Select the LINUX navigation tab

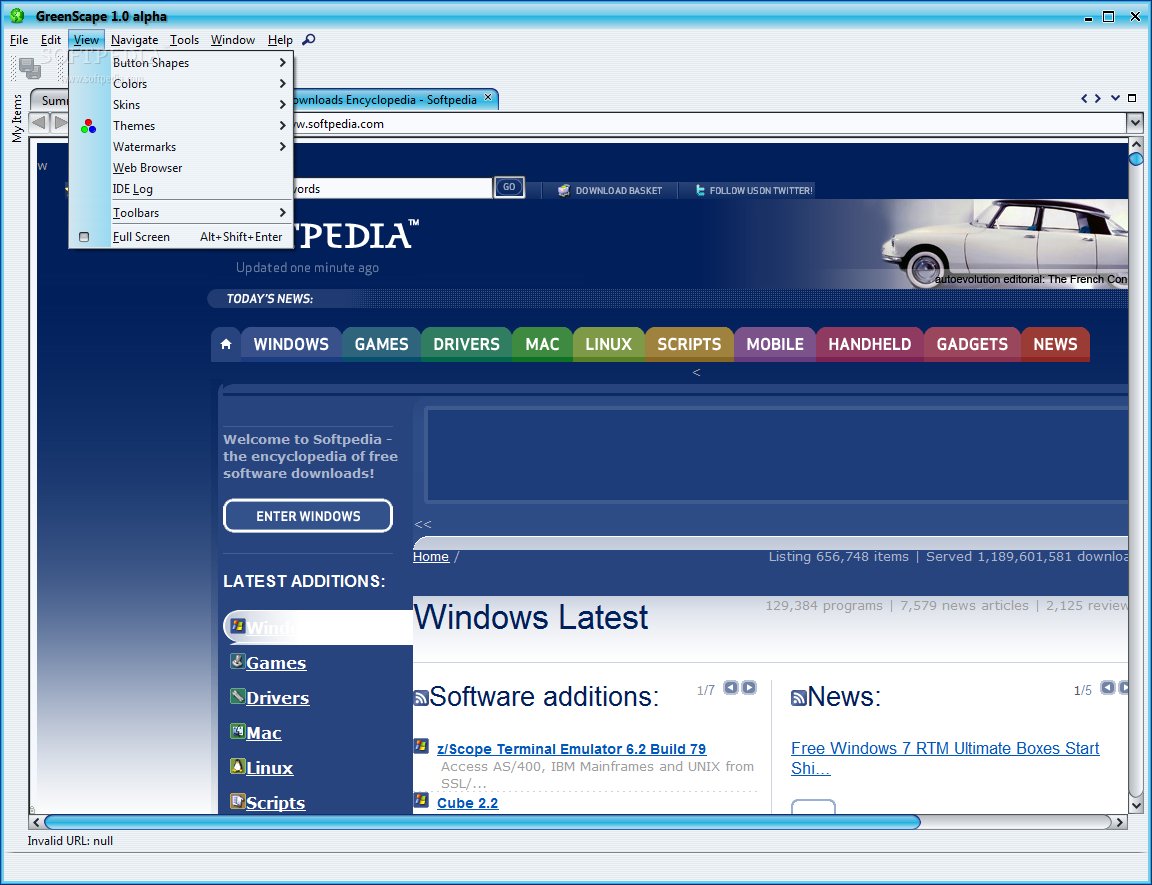(608, 344)
